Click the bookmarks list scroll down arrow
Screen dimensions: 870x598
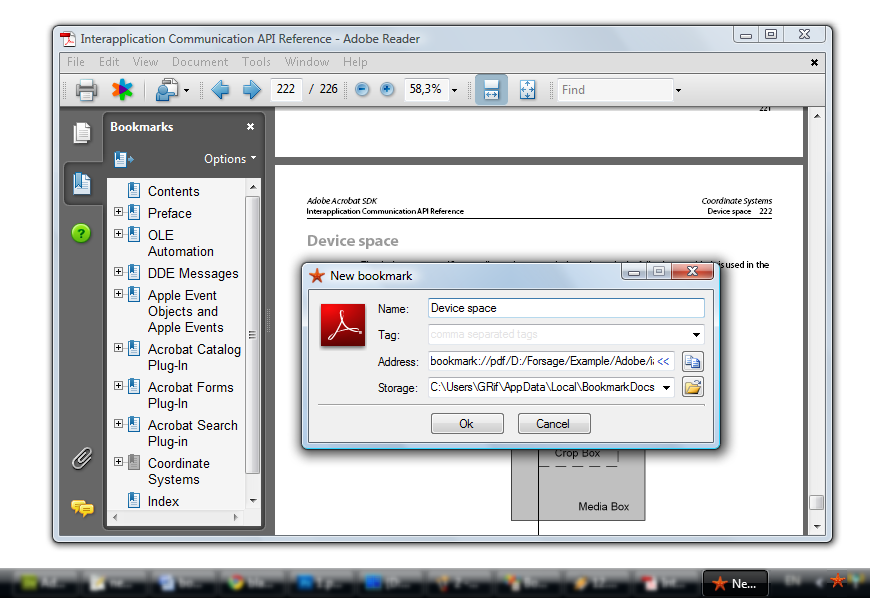point(253,500)
